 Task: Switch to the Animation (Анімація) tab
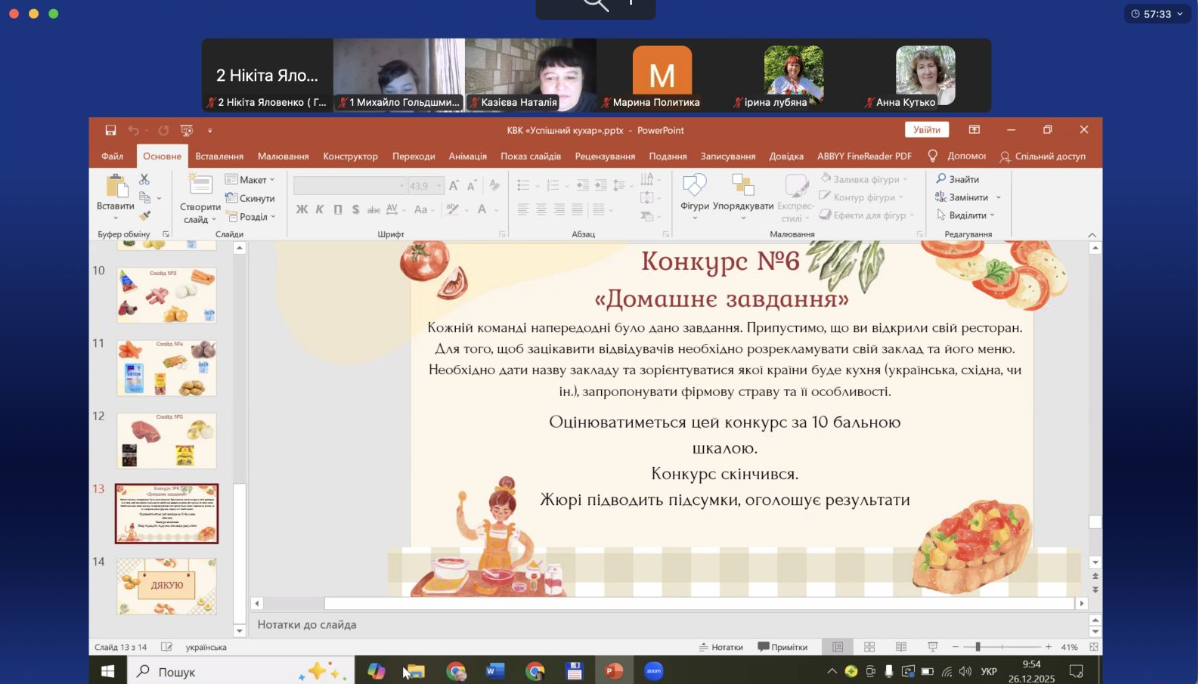click(467, 156)
